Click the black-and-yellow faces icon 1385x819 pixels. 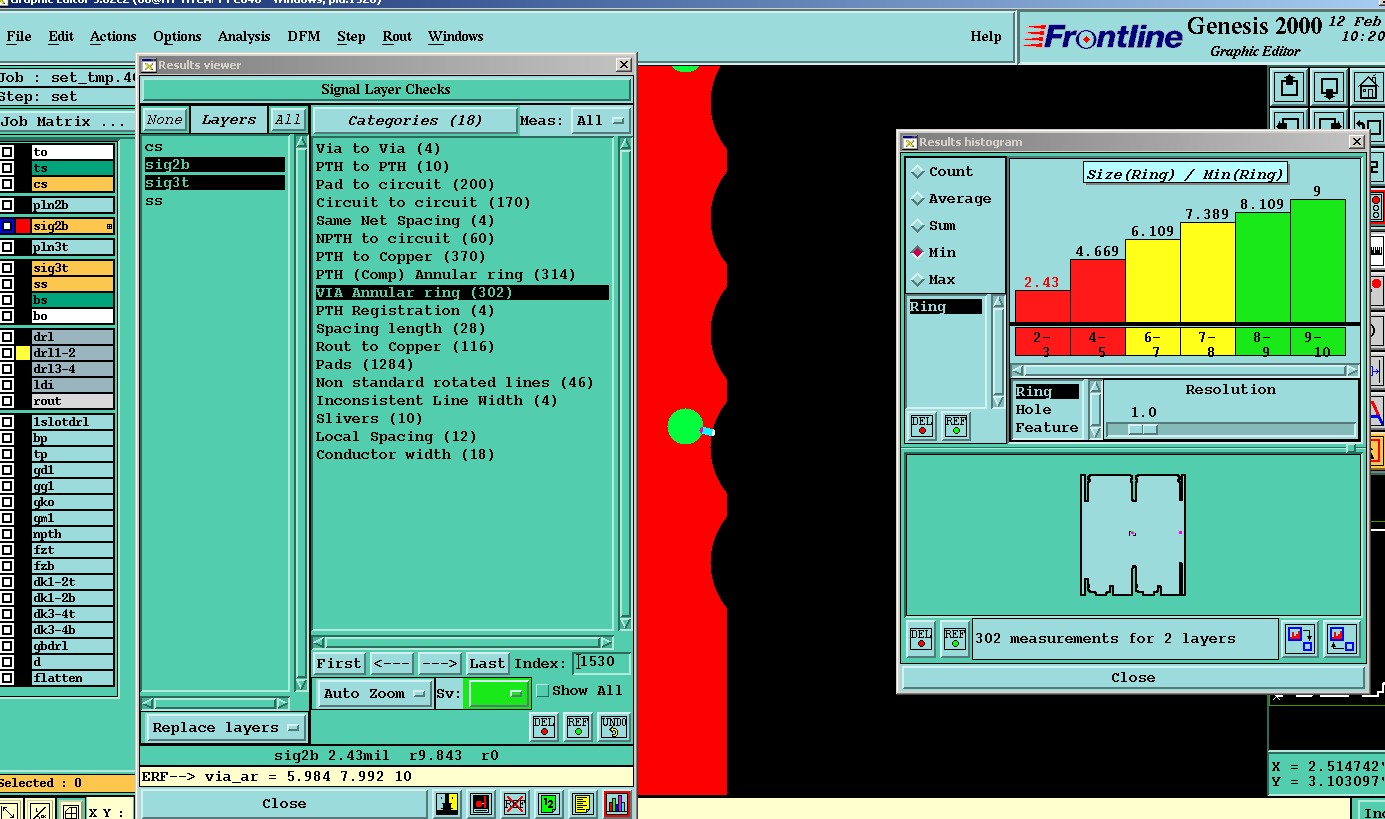(x=446, y=803)
